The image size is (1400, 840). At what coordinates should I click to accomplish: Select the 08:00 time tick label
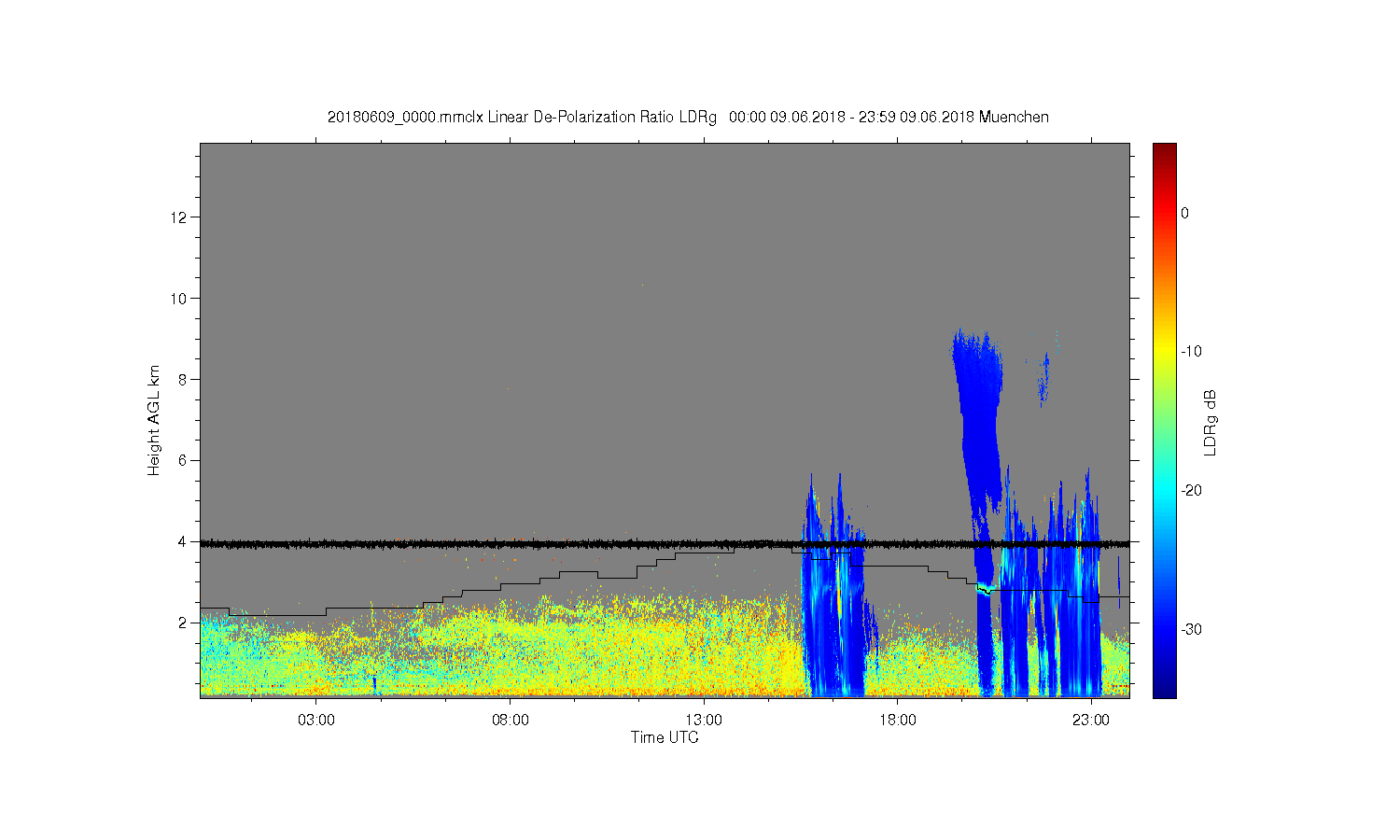511,721
